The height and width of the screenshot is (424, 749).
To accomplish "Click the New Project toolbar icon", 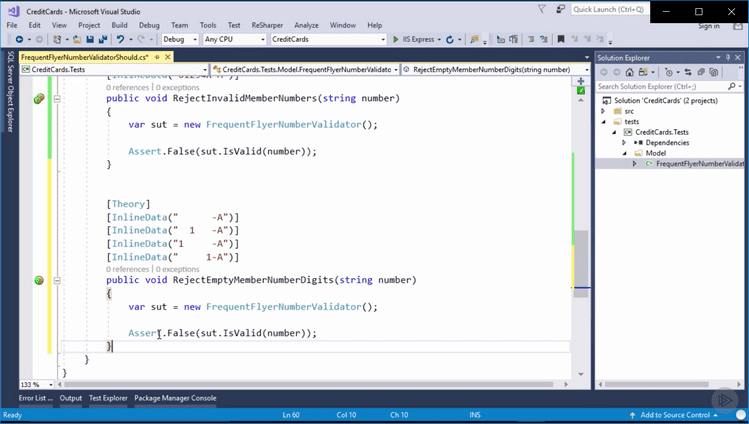I will (57, 40).
